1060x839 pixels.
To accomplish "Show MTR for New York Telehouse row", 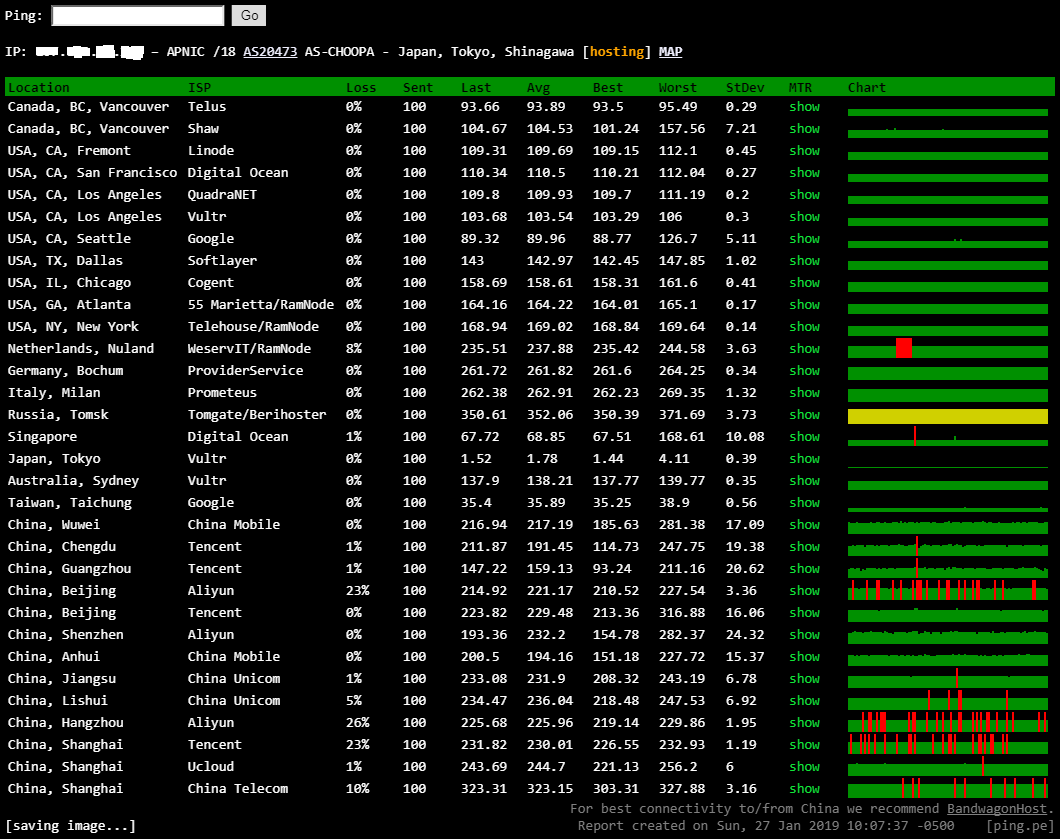I will click(804, 327).
